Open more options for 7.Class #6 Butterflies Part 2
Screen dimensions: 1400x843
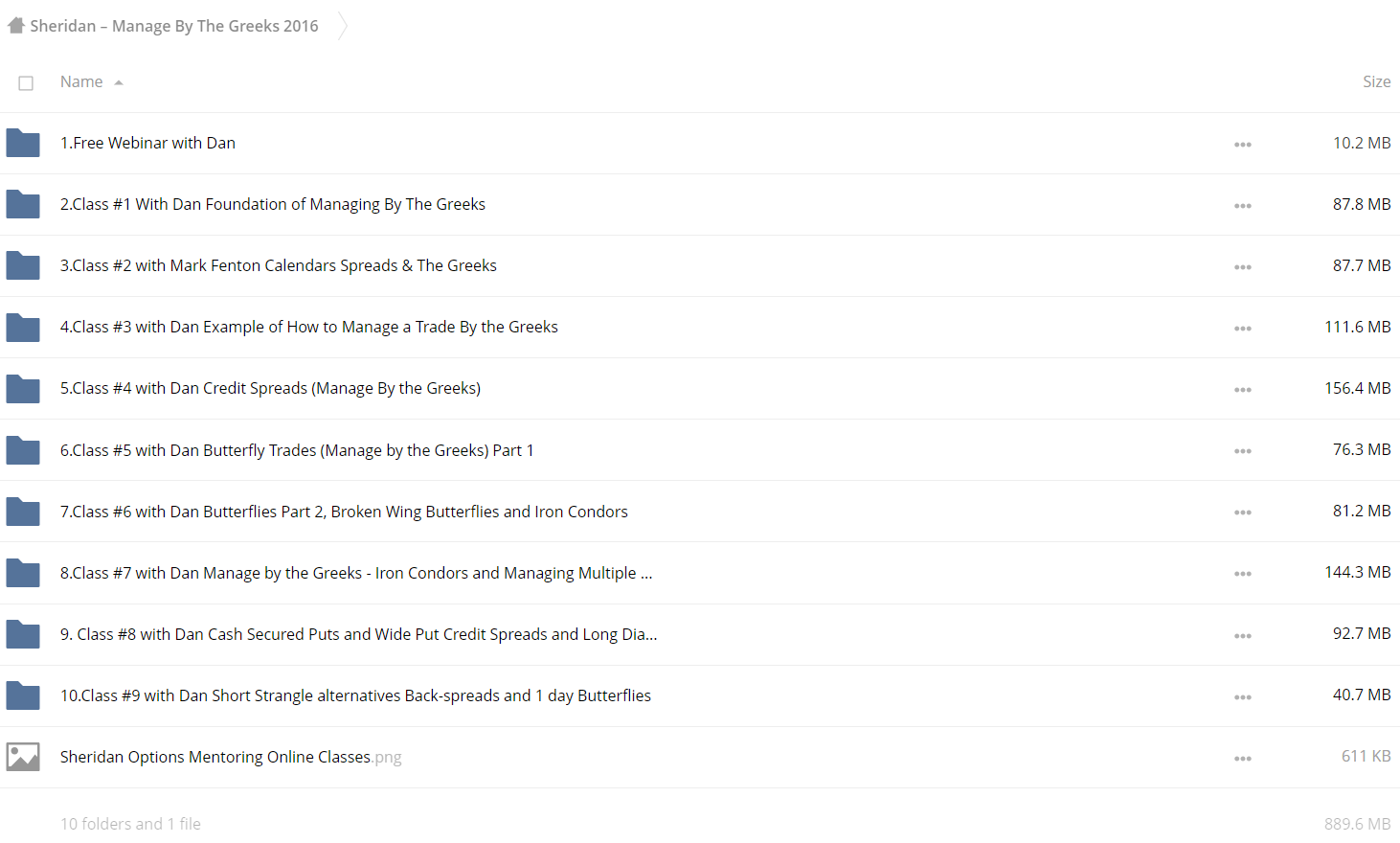tap(1243, 513)
